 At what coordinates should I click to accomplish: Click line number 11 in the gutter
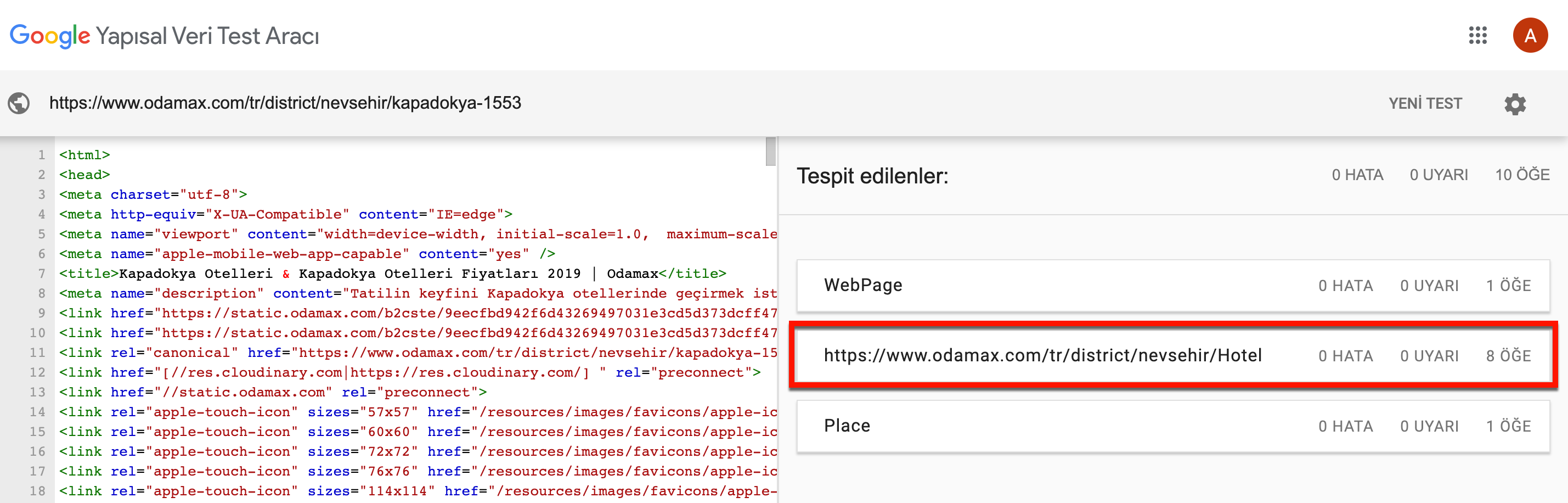[38, 353]
